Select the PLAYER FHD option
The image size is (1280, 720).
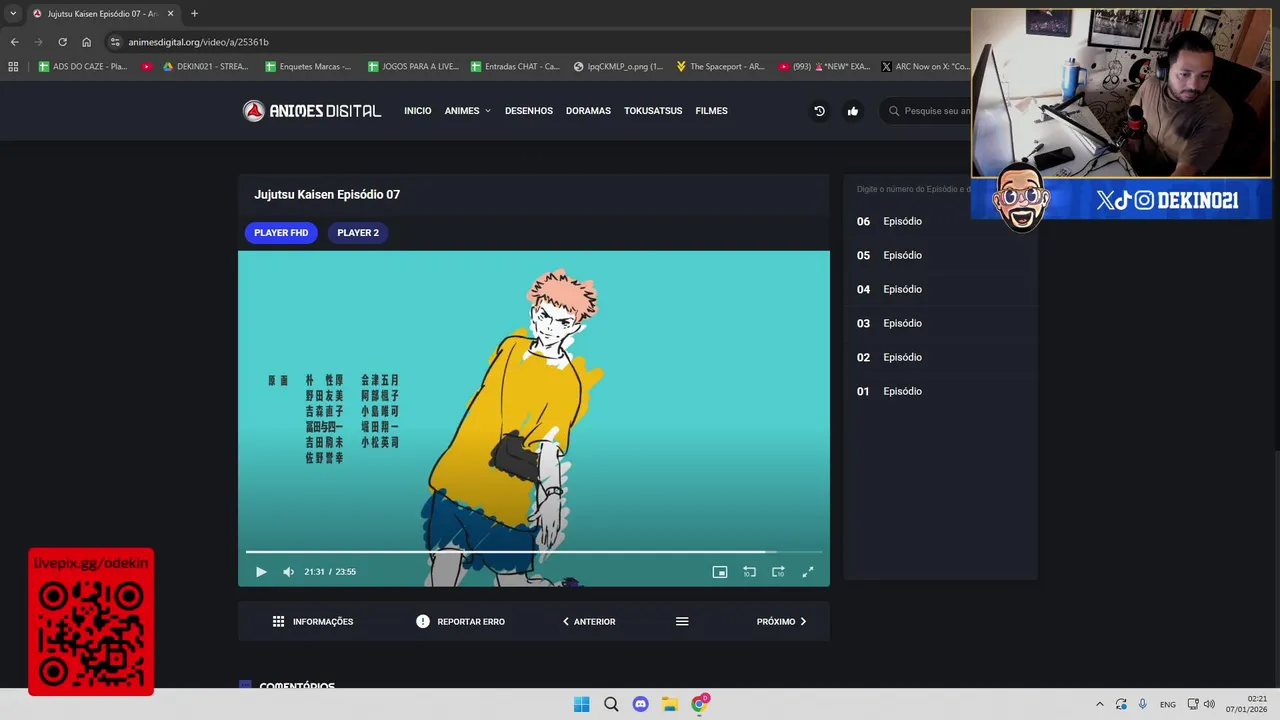(281, 233)
